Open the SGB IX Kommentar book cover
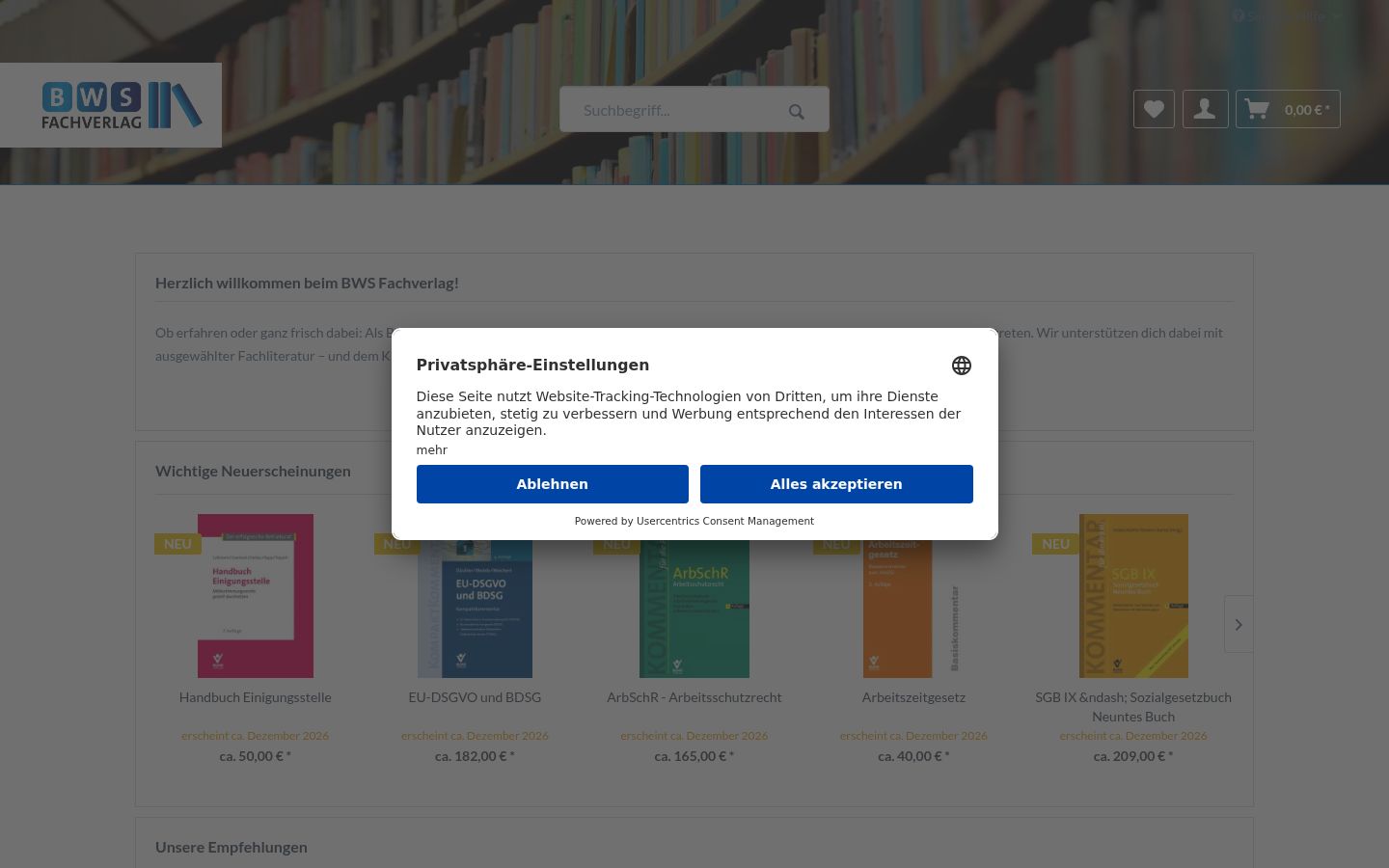Screen dimensions: 1389x868 1133,596
